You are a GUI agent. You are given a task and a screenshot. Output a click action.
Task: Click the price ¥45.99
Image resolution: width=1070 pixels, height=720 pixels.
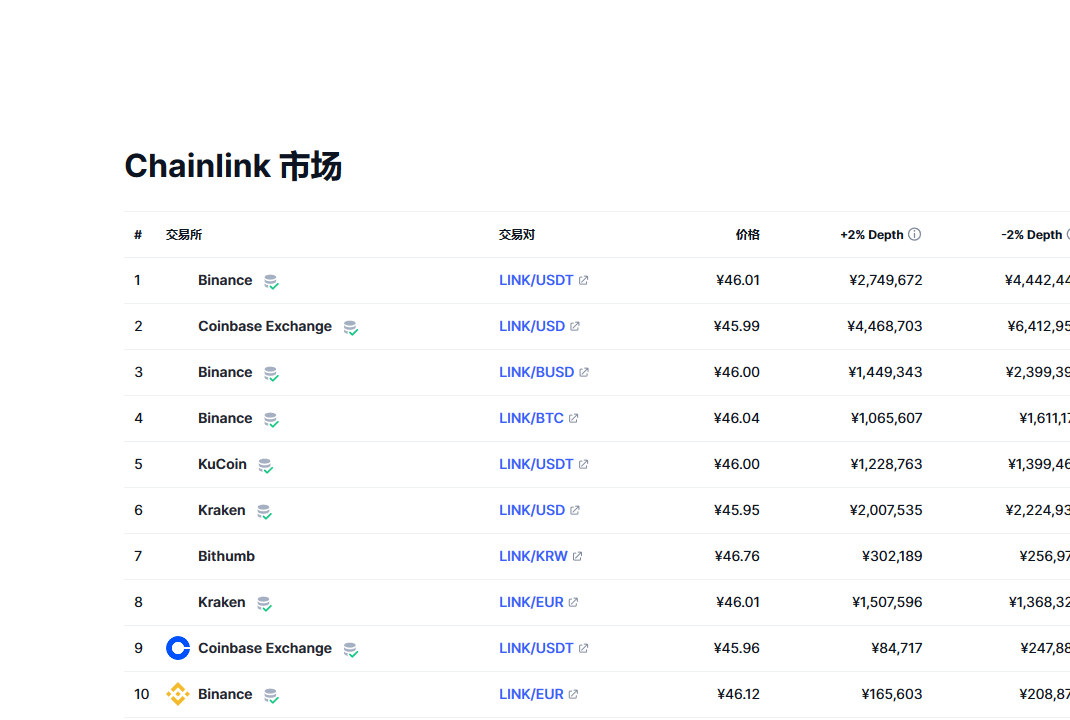click(736, 326)
